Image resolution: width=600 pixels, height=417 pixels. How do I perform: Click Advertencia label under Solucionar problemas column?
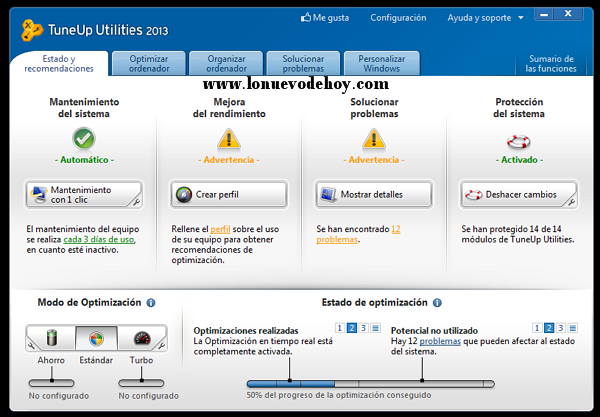pyautogui.click(x=374, y=160)
